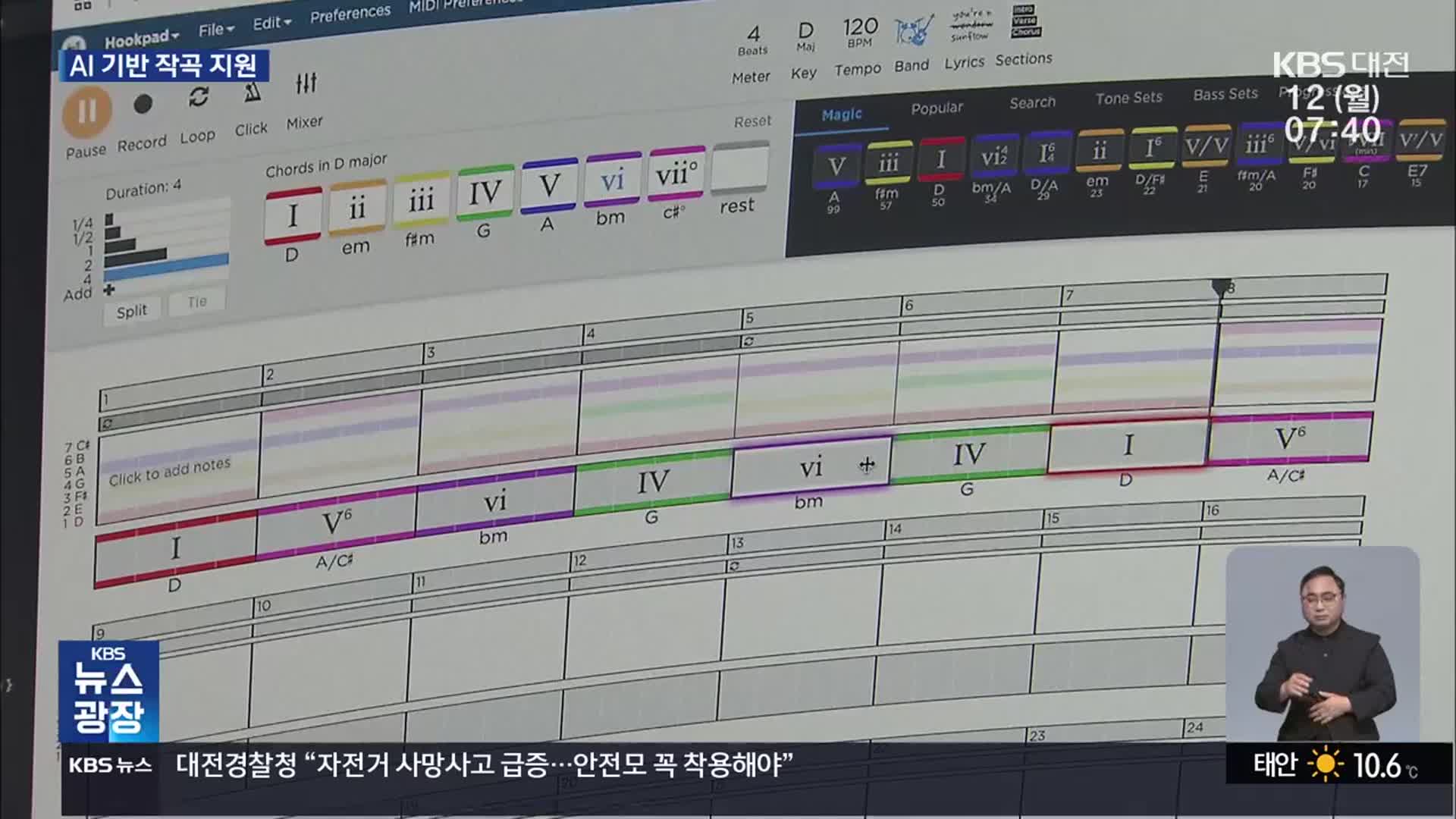The height and width of the screenshot is (819, 1456).
Task: Select I chord in measure 1
Action: click(x=175, y=548)
